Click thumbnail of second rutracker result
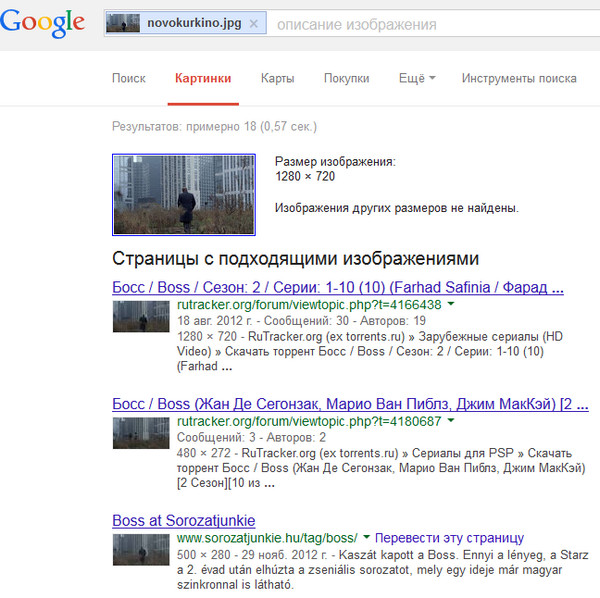 [x=141, y=433]
